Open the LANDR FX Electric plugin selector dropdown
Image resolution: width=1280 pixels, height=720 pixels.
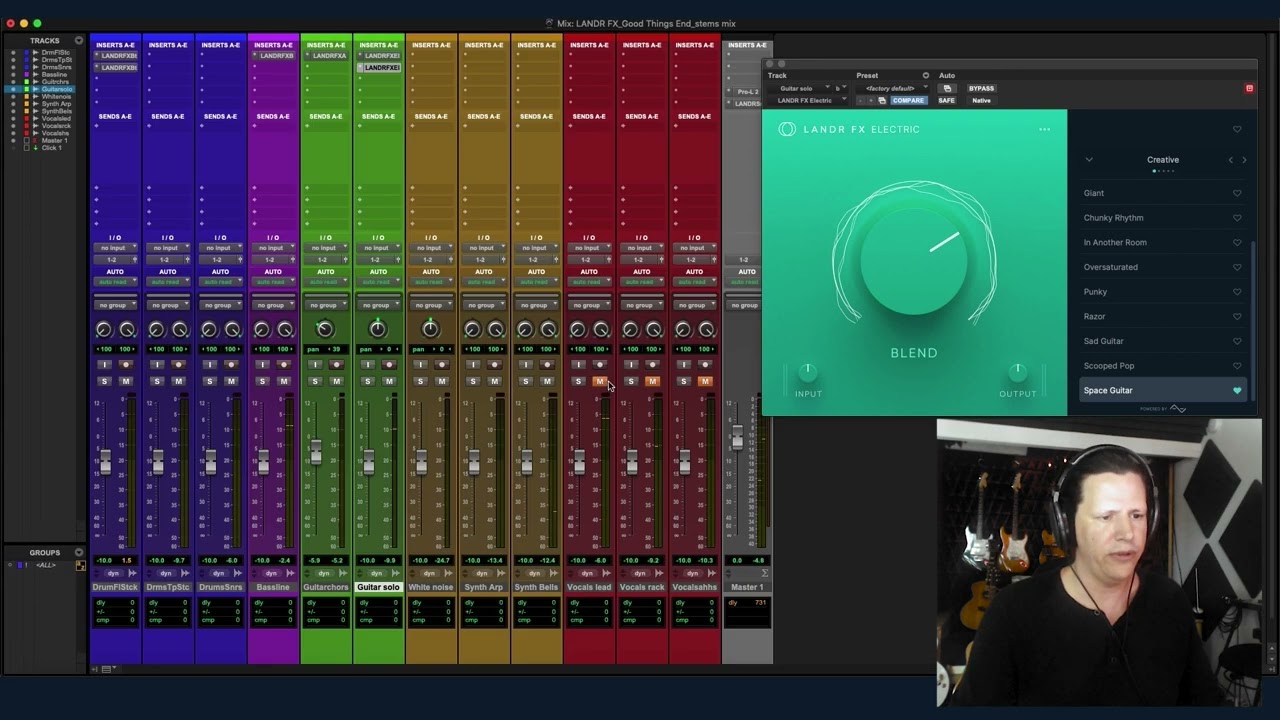(x=808, y=100)
